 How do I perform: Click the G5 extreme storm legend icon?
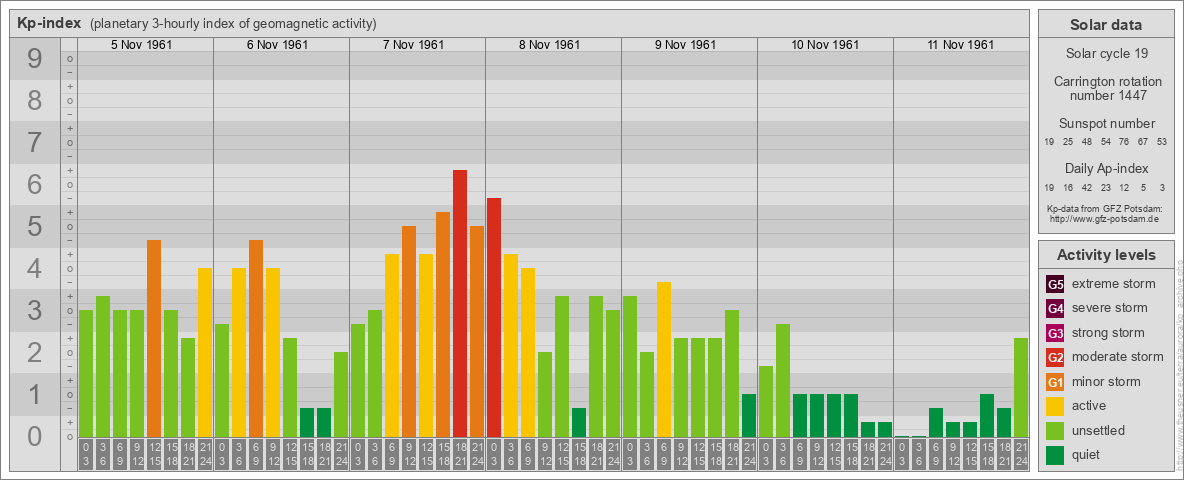click(x=1055, y=284)
